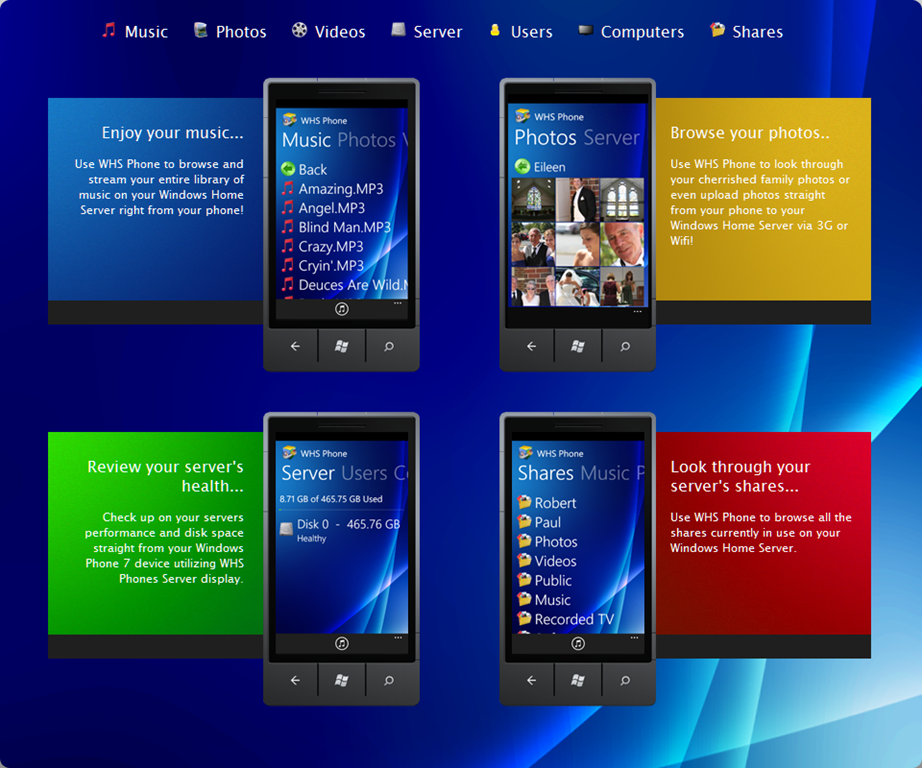Screen dimensions: 922x768
Task: Select the Server pivot tab on the Photos phone
Action: (x=612, y=138)
